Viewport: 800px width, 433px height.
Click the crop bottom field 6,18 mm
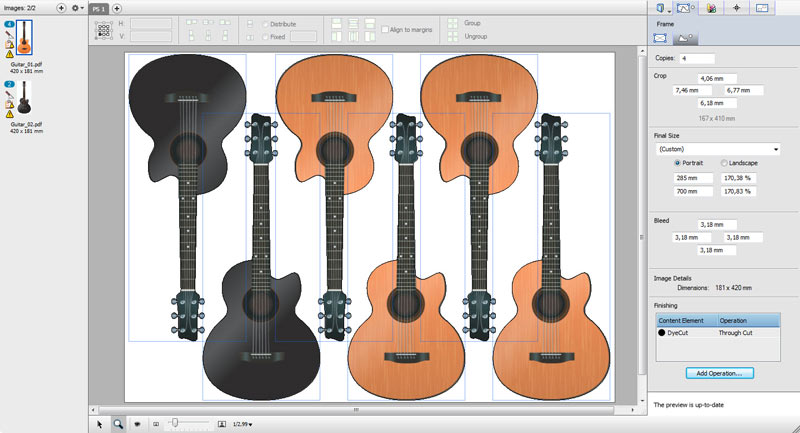coord(717,103)
